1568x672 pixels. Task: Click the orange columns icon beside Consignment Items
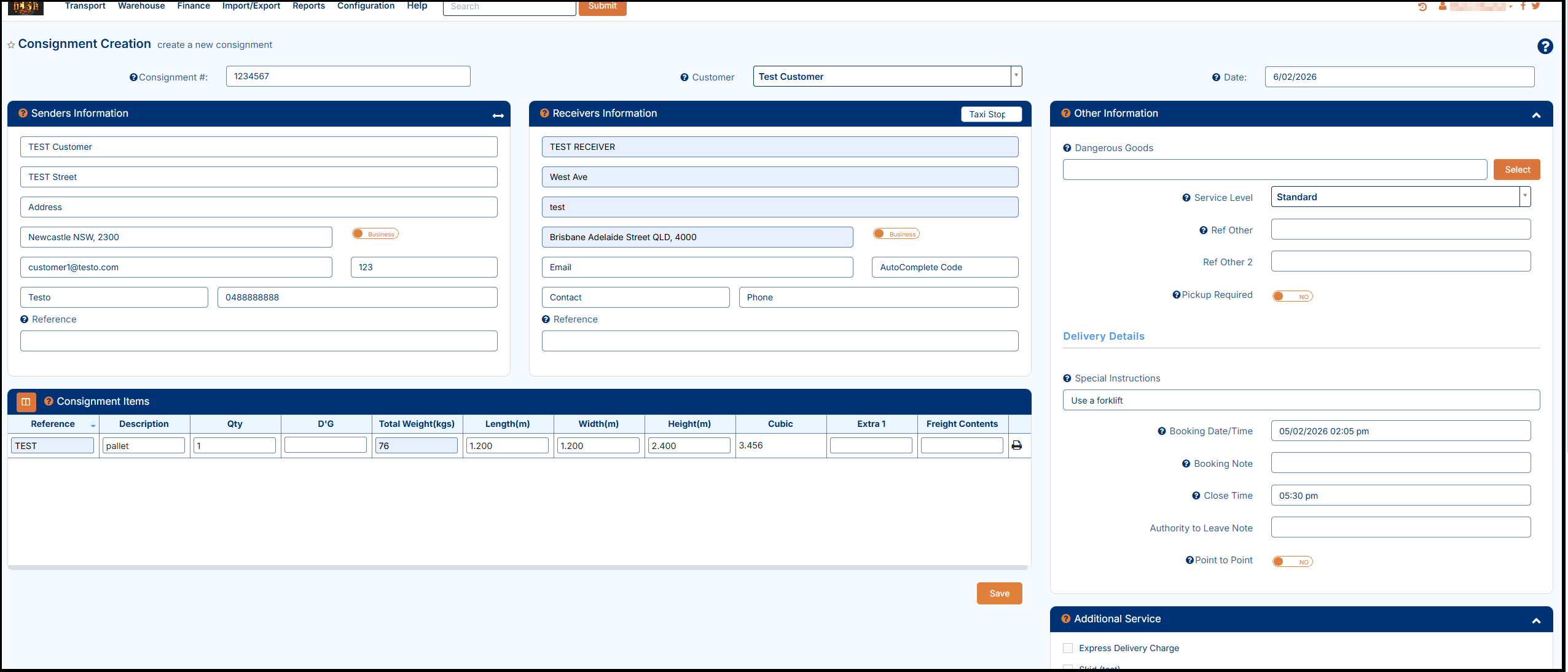coord(26,402)
